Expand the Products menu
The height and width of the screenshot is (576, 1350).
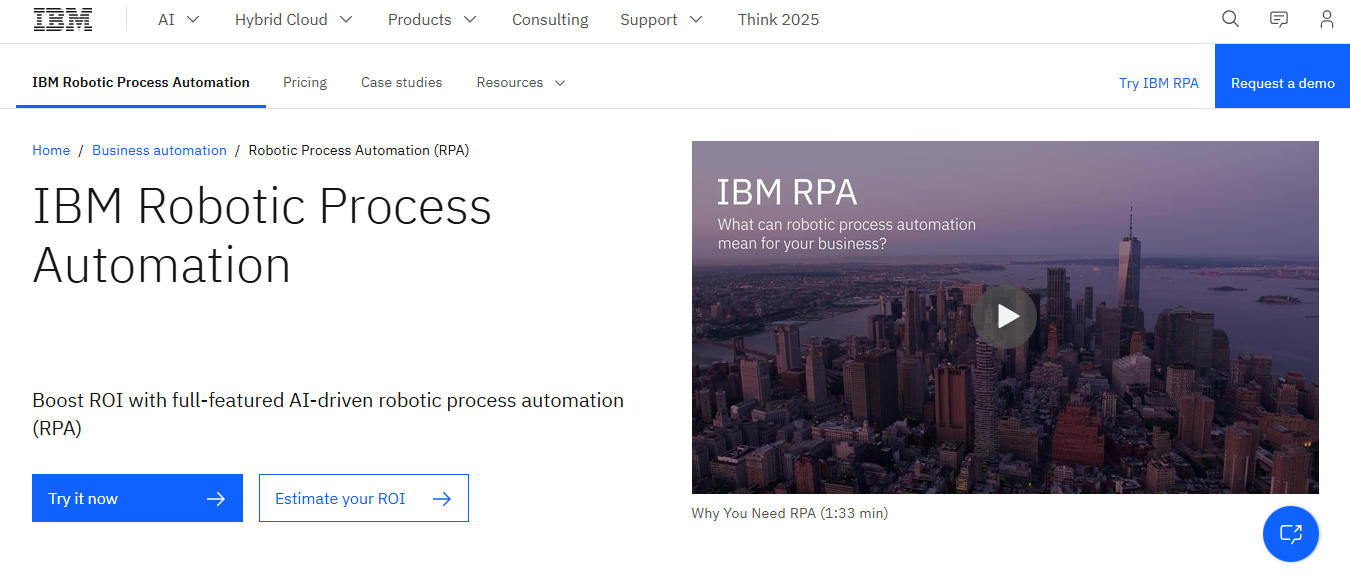tap(432, 20)
